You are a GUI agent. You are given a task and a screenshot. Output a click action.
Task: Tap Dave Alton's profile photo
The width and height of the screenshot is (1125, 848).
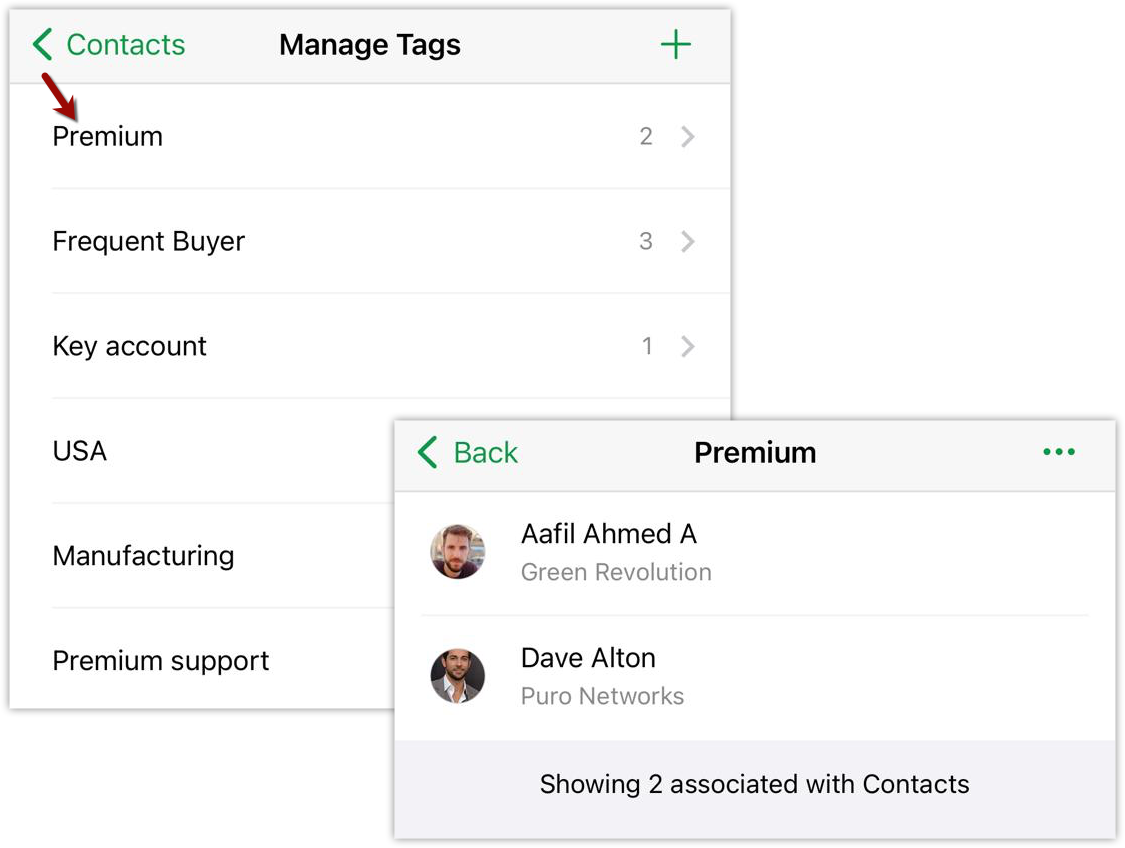[x=458, y=676]
